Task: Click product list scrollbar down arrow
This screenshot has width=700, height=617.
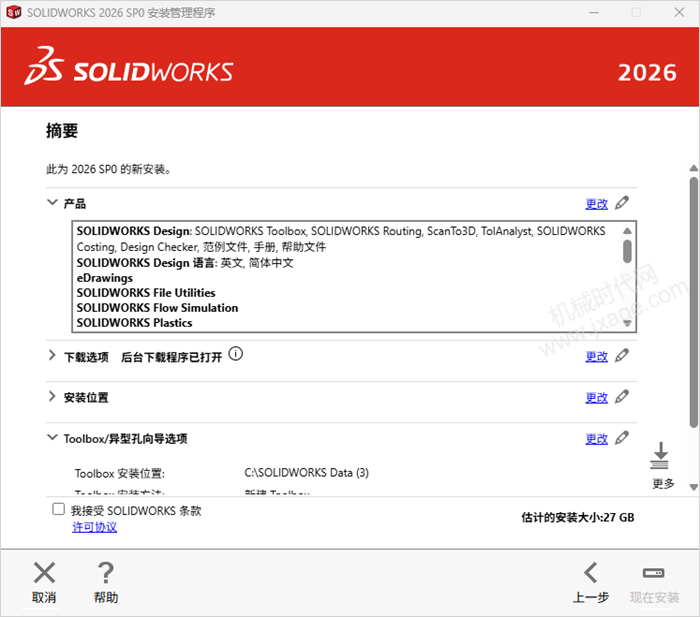Action: tap(627, 323)
